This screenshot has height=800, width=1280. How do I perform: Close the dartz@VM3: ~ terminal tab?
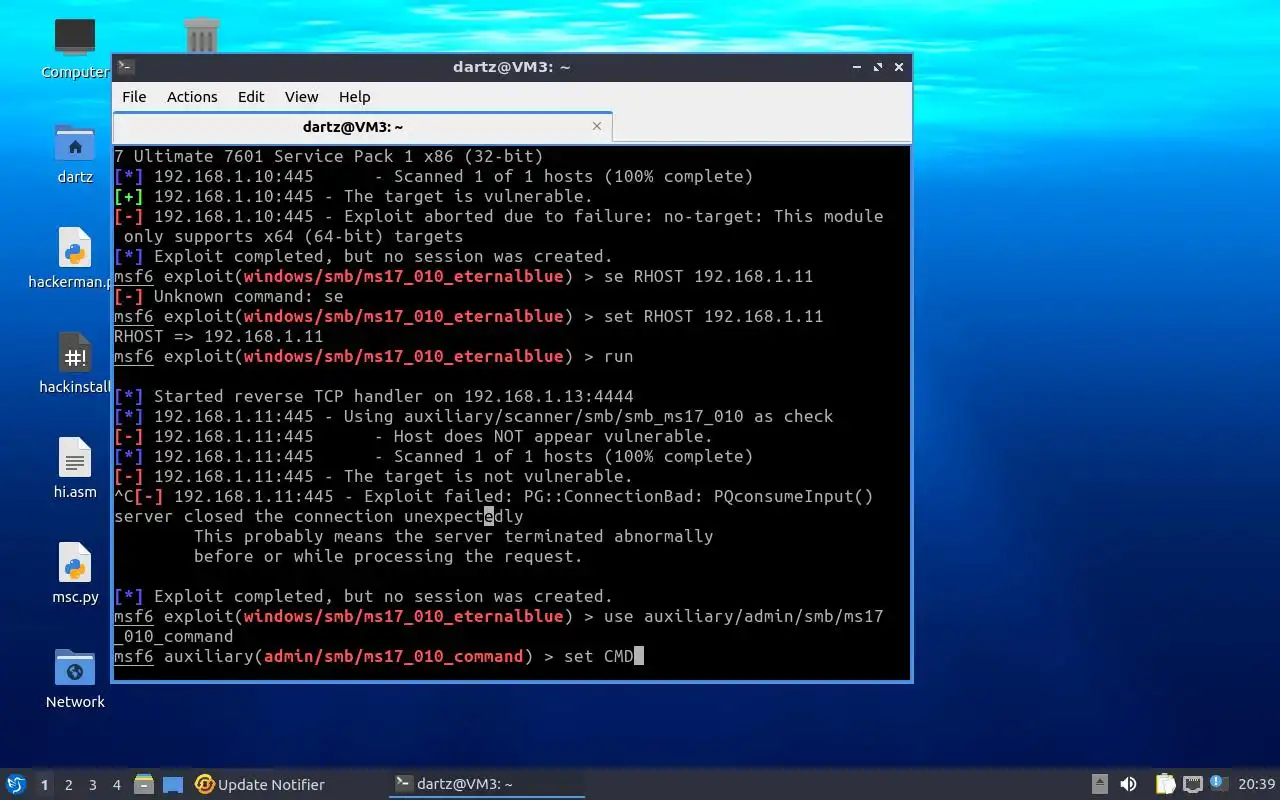(x=597, y=126)
